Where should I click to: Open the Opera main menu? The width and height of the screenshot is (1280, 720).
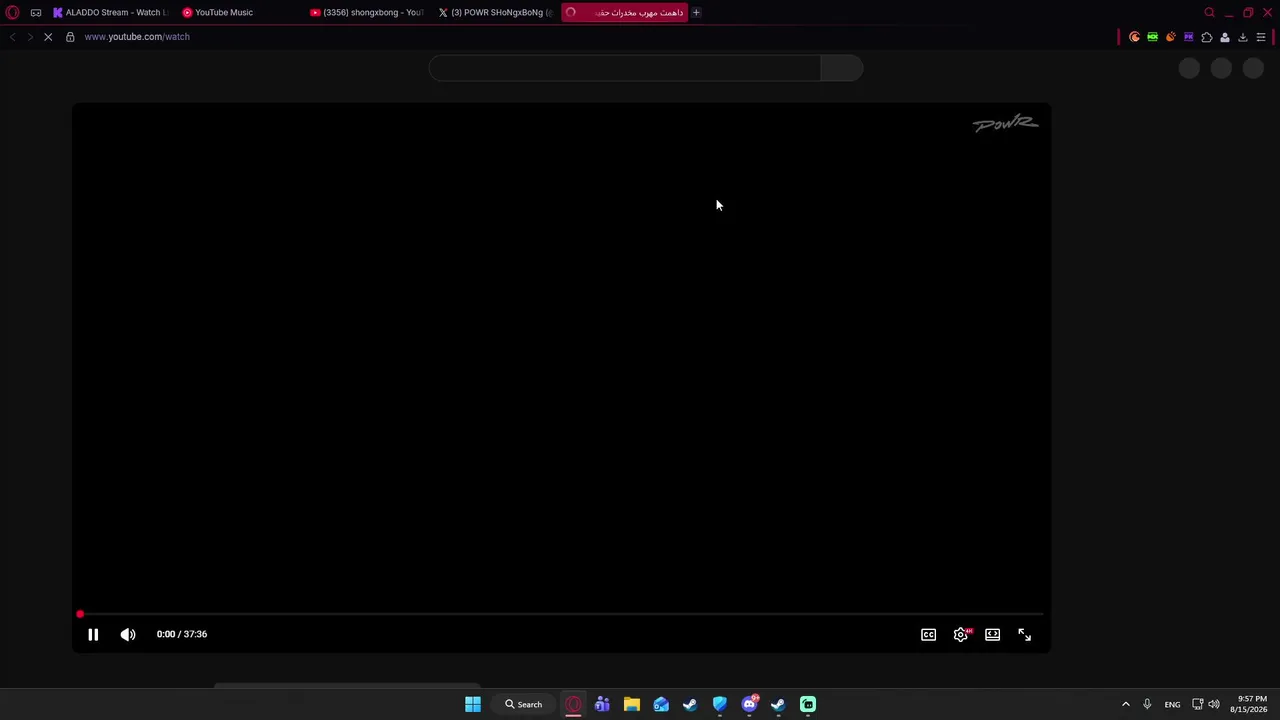point(12,12)
